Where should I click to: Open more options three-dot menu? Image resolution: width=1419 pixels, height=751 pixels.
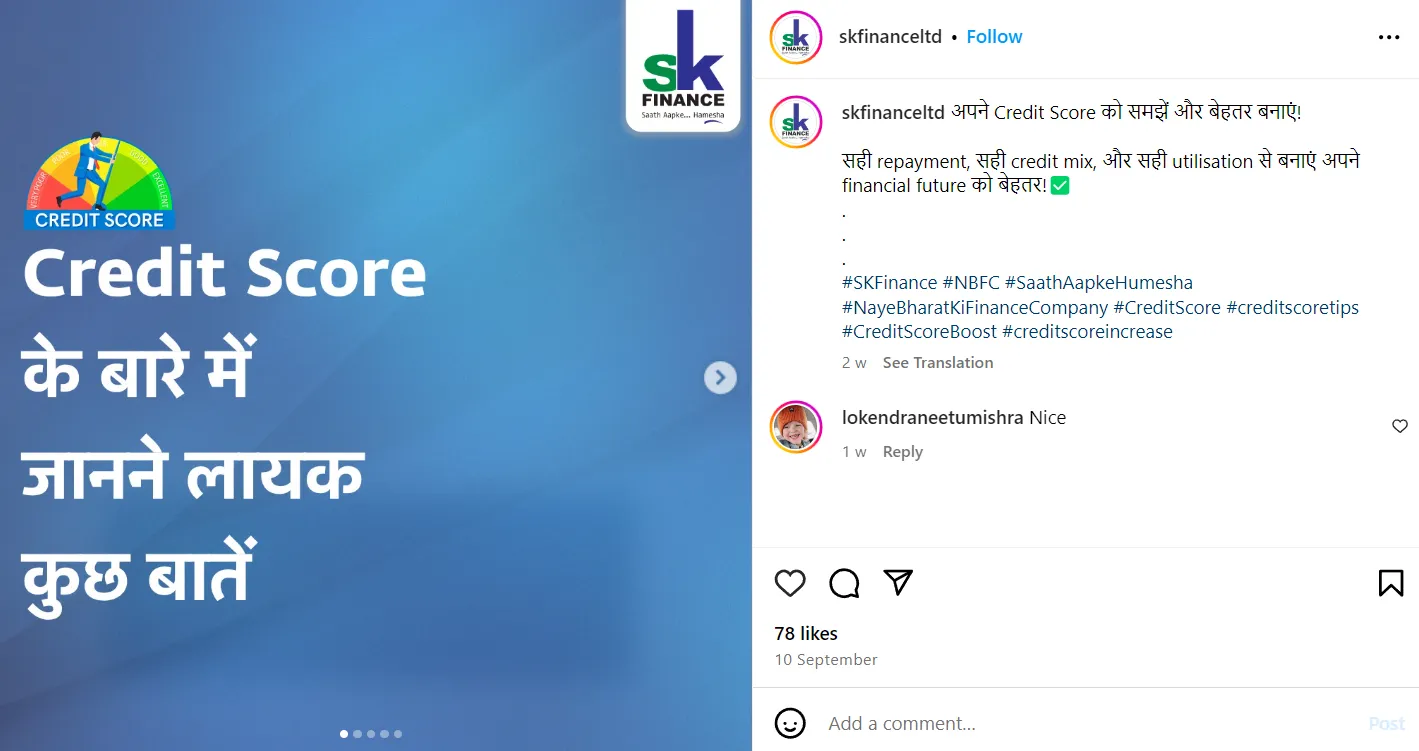[1389, 37]
